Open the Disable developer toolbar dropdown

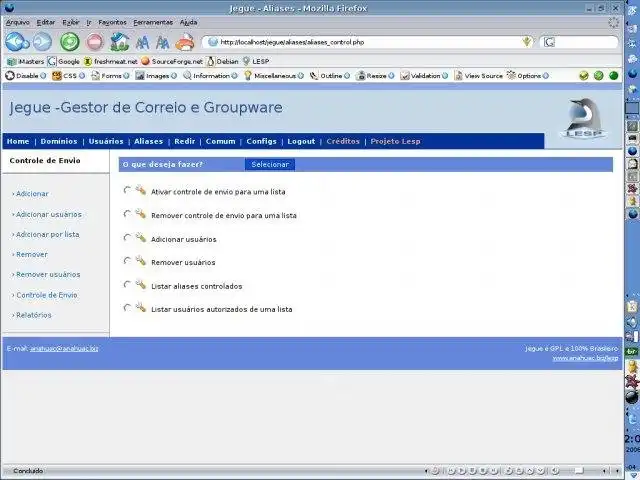[26, 76]
